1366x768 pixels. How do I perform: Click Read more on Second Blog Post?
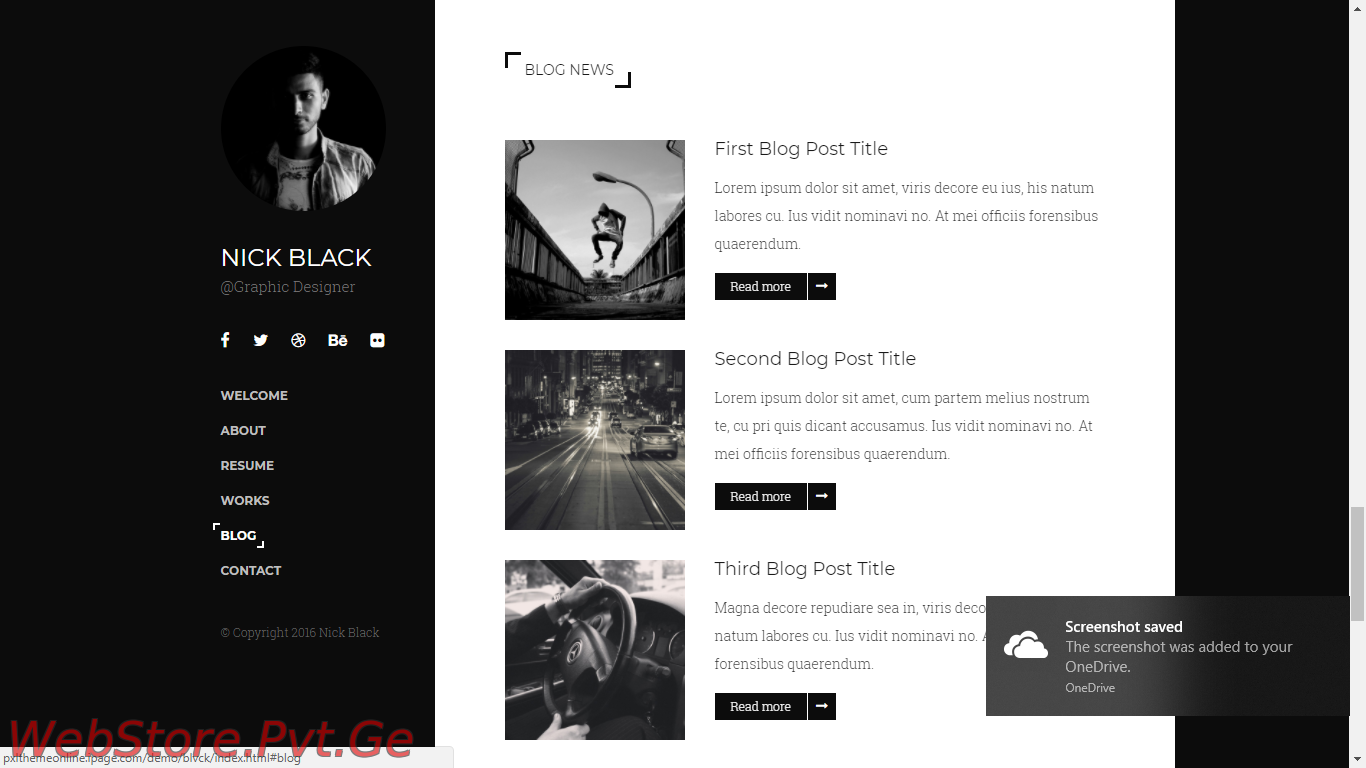pyautogui.click(x=761, y=496)
